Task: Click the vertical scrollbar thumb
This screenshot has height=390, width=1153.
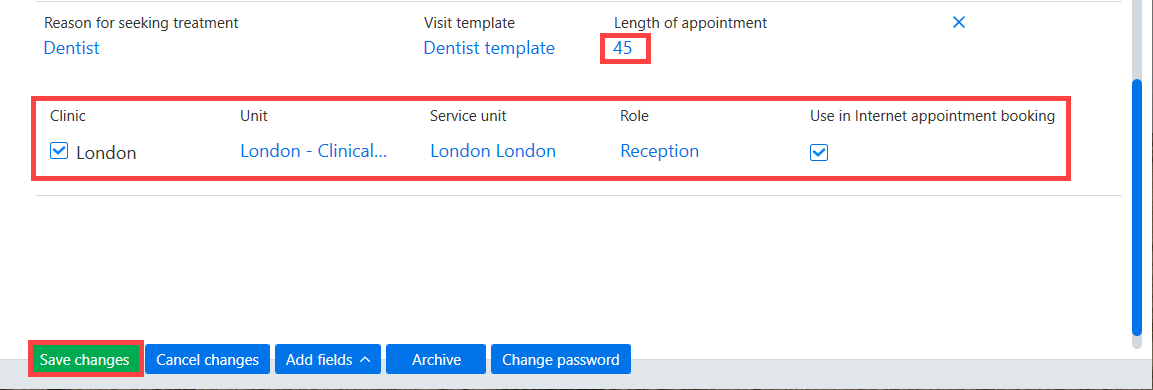Action: pyautogui.click(x=1138, y=208)
